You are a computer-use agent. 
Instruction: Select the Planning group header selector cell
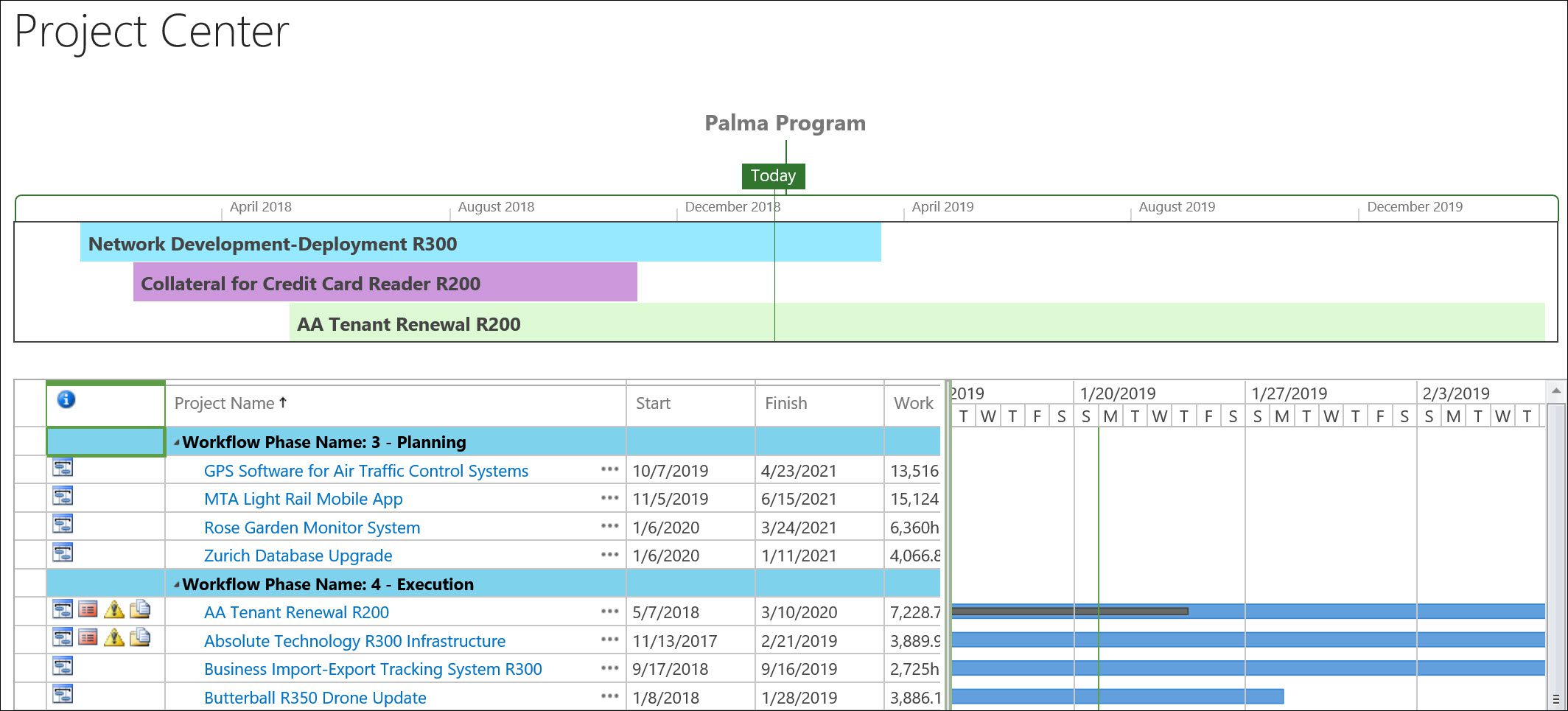pyautogui.click(x=105, y=442)
